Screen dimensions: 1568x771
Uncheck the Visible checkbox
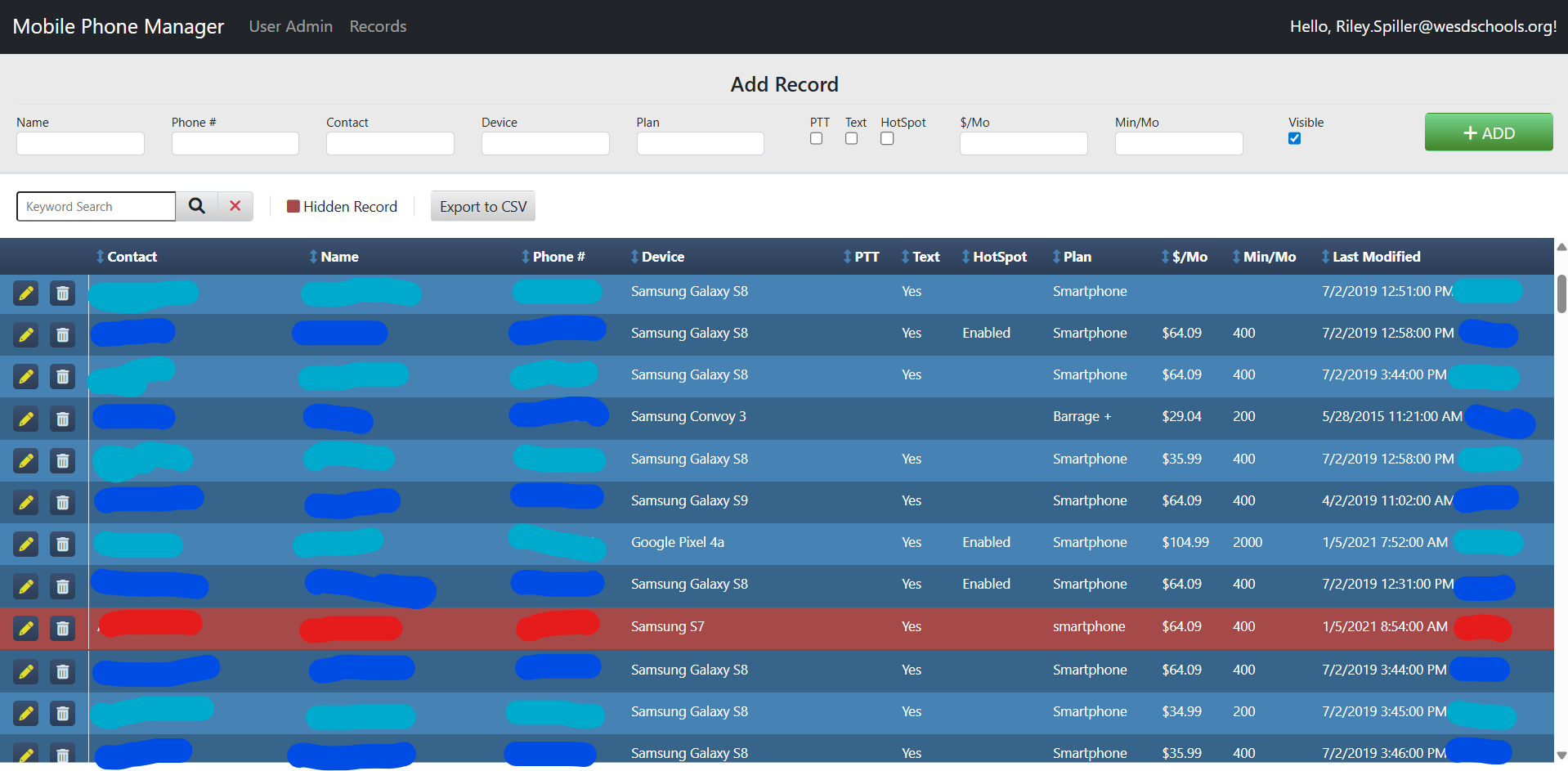coord(1294,138)
